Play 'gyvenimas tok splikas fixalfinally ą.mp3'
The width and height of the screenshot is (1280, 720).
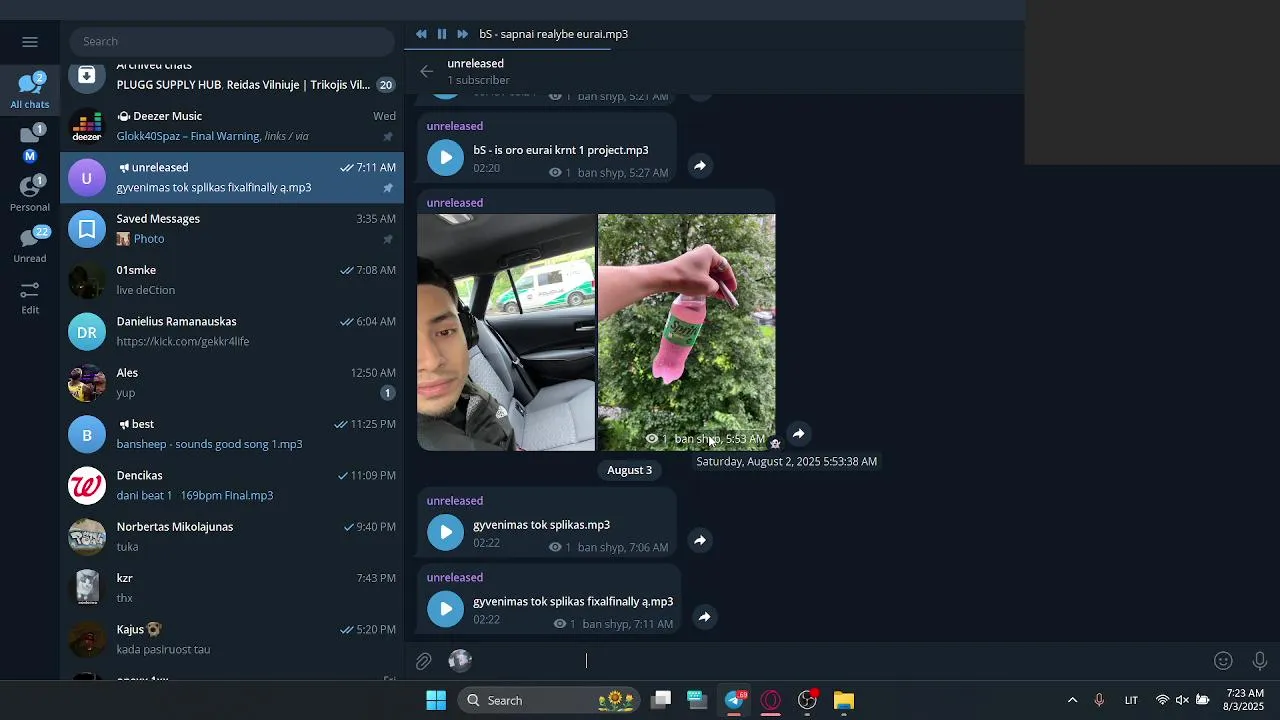446,609
